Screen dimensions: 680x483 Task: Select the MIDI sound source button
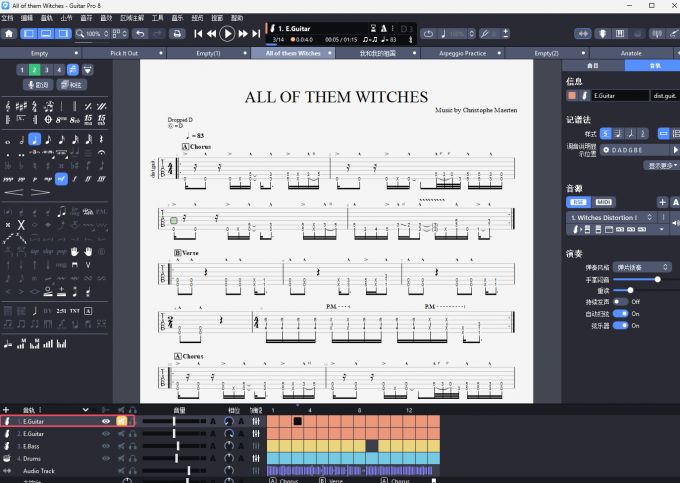pyautogui.click(x=605, y=201)
